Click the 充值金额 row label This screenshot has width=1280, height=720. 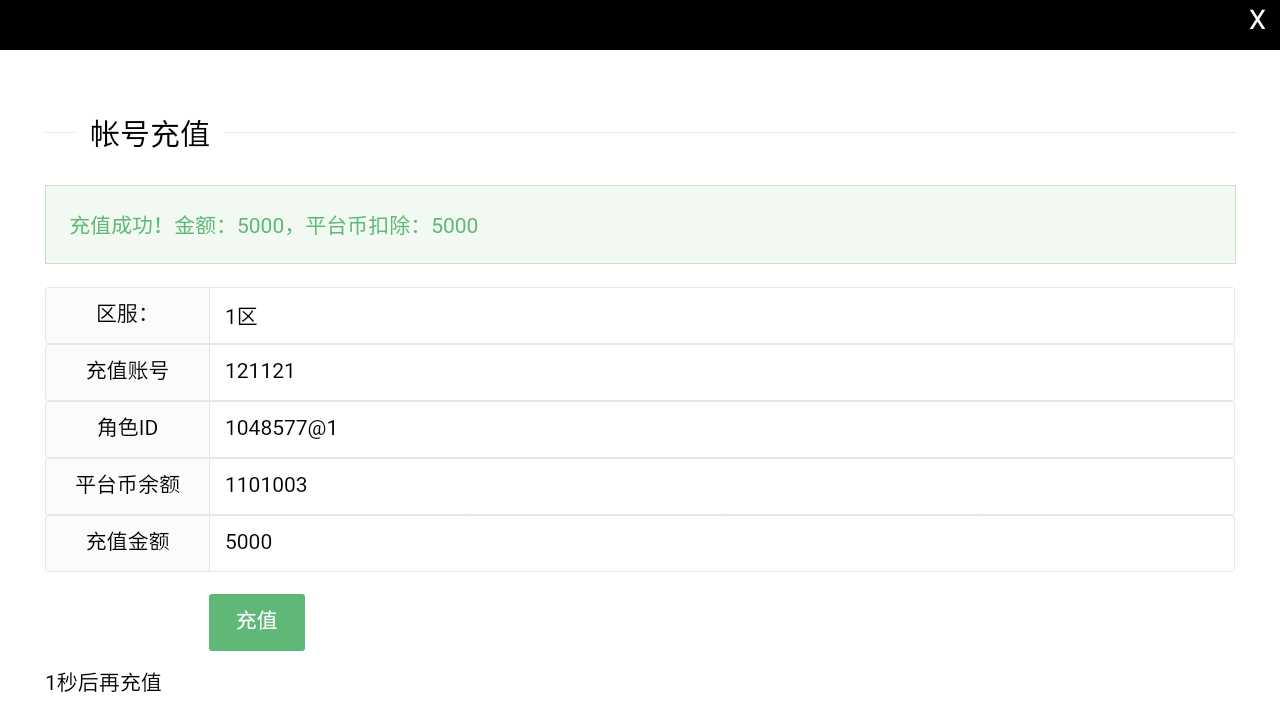(x=127, y=543)
